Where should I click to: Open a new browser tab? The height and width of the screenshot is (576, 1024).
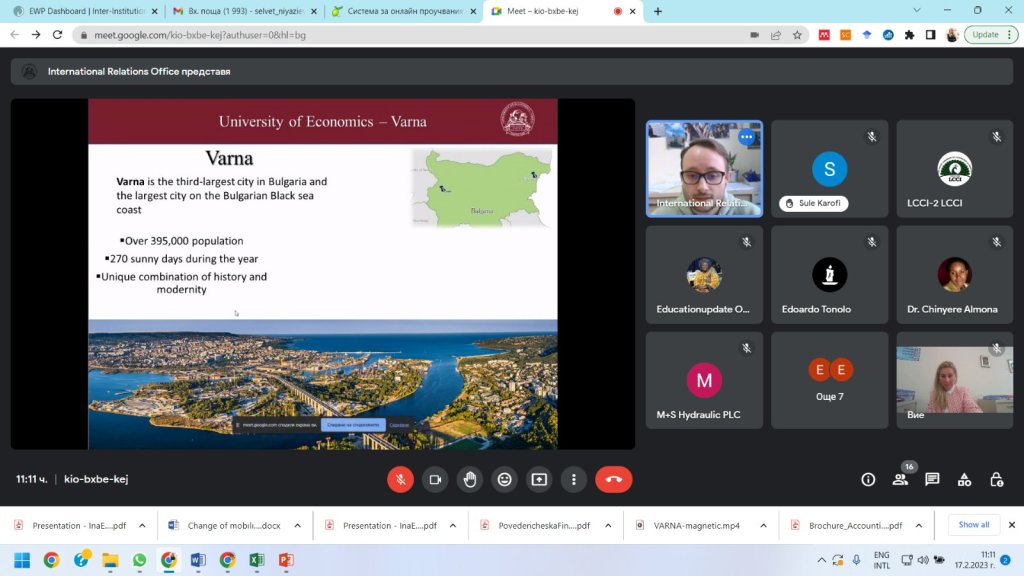click(658, 11)
